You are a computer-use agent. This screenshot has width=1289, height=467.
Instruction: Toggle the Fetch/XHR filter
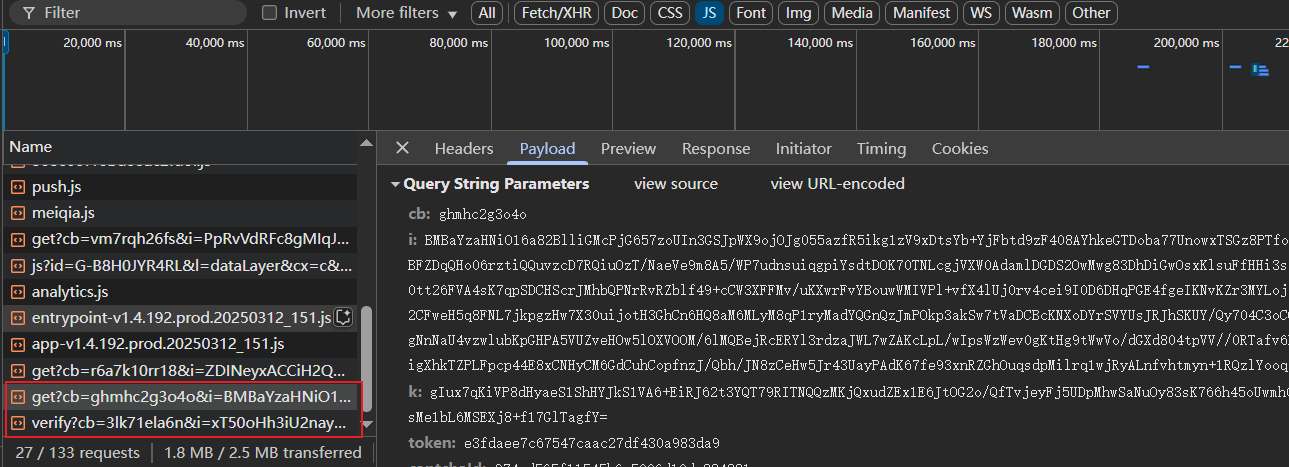[x=556, y=13]
